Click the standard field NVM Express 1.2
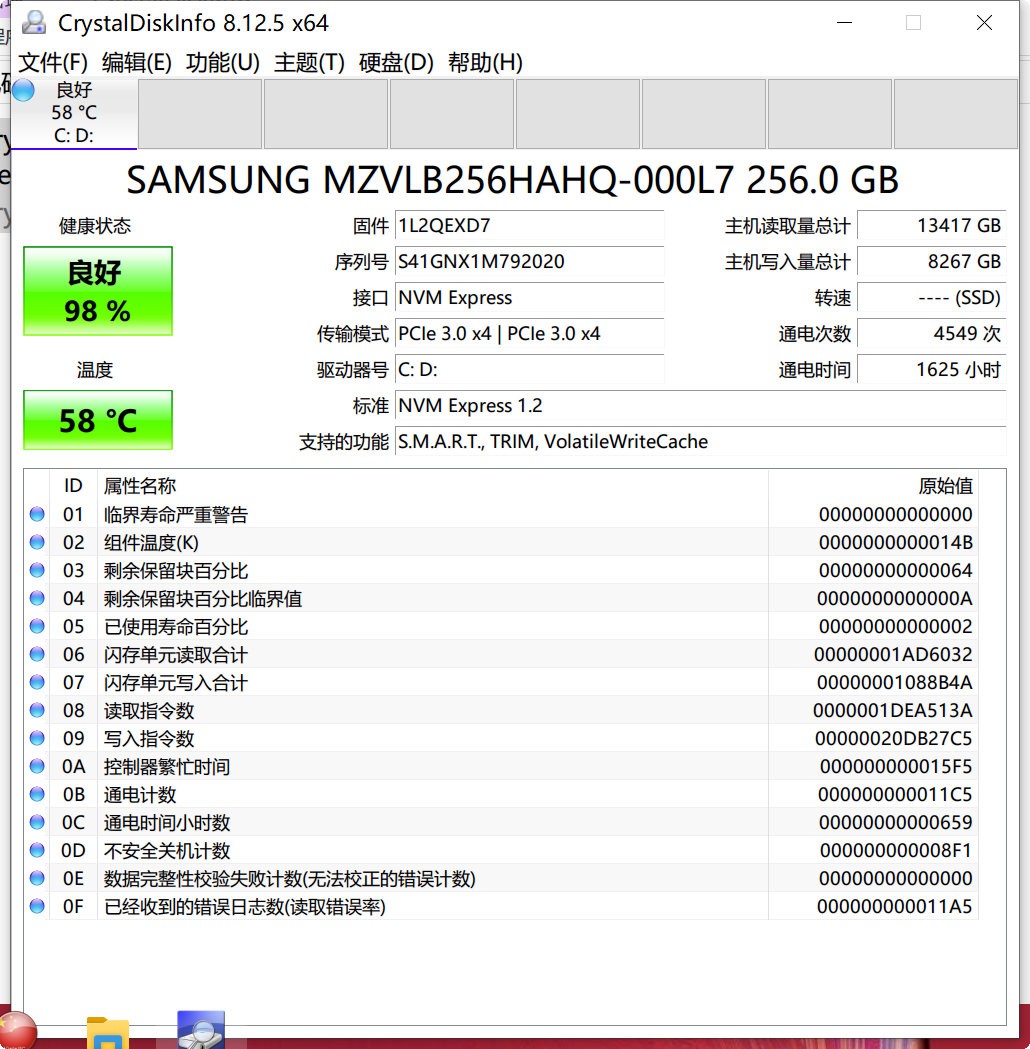The height and width of the screenshot is (1049, 1030). tap(700, 406)
